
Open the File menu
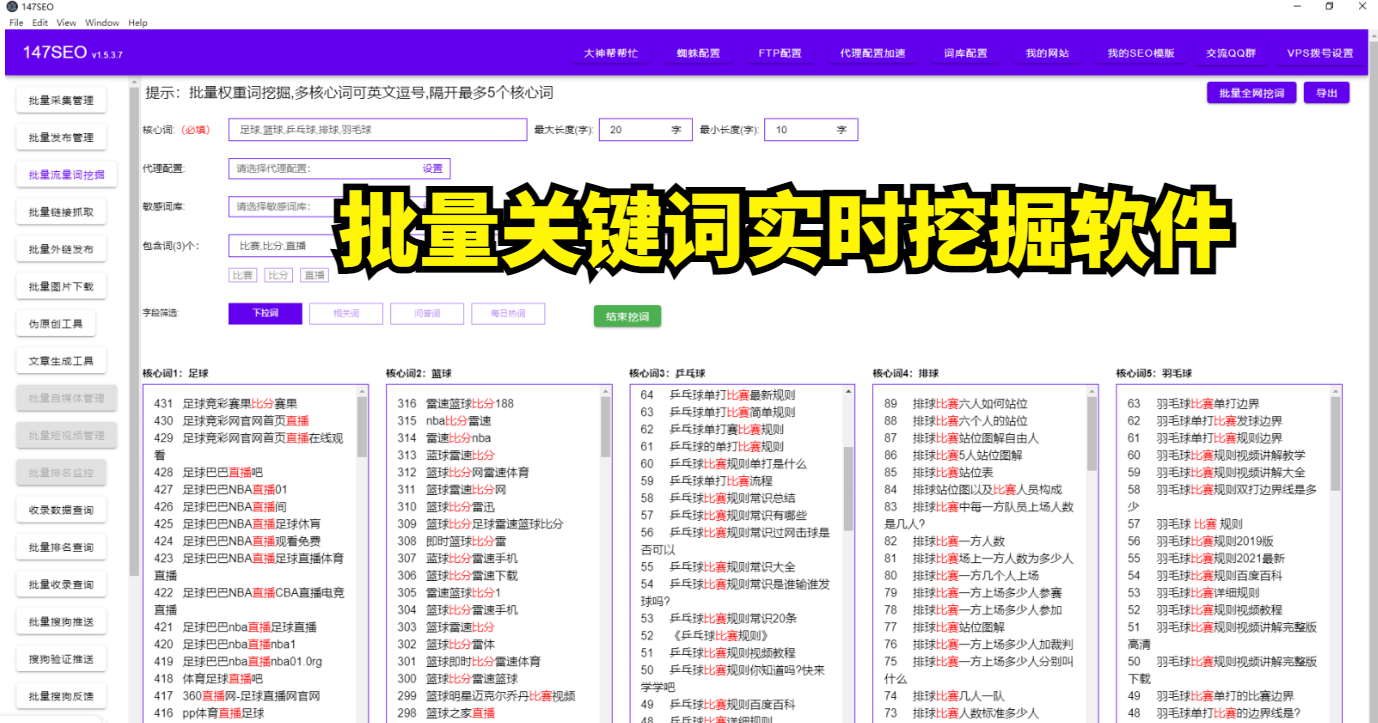pos(17,22)
